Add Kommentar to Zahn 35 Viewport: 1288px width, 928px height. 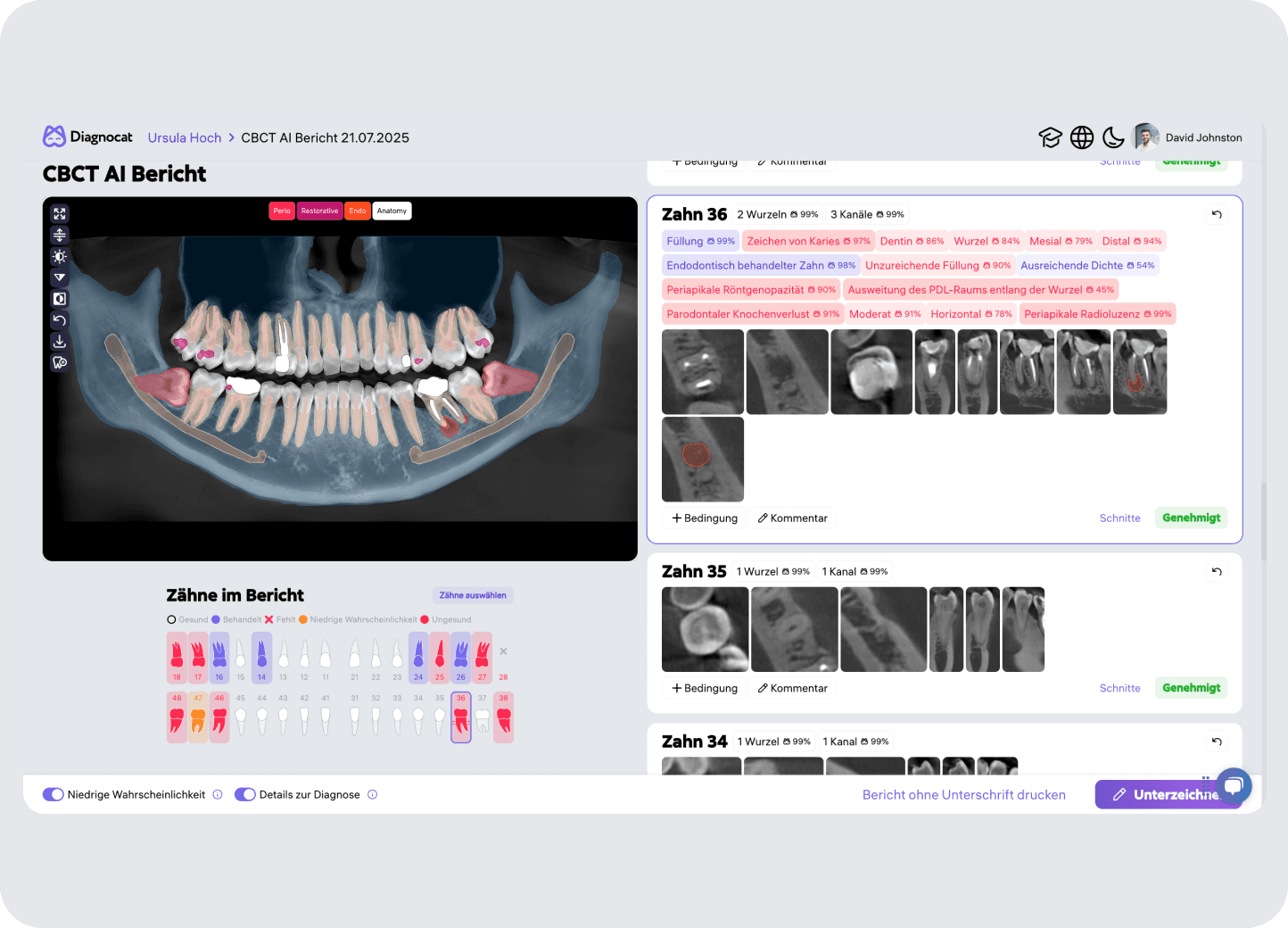792,688
